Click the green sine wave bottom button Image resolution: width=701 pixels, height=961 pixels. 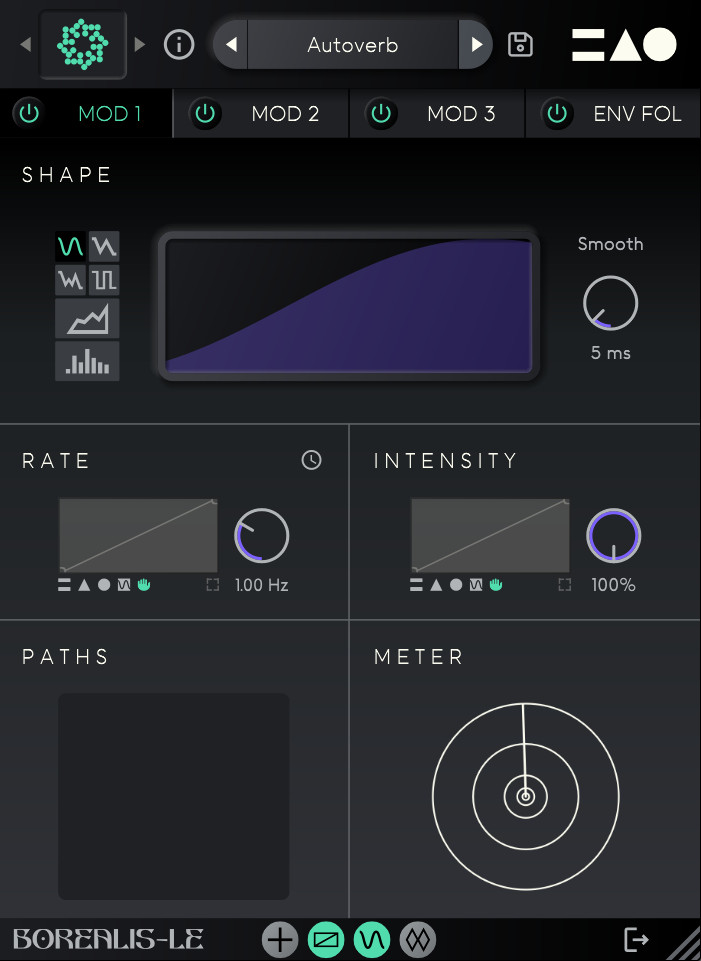point(372,939)
